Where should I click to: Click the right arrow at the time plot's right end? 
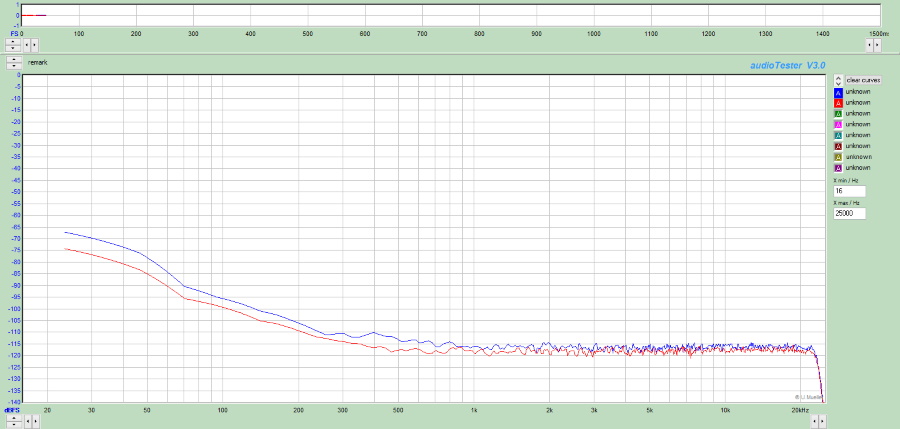point(878,44)
